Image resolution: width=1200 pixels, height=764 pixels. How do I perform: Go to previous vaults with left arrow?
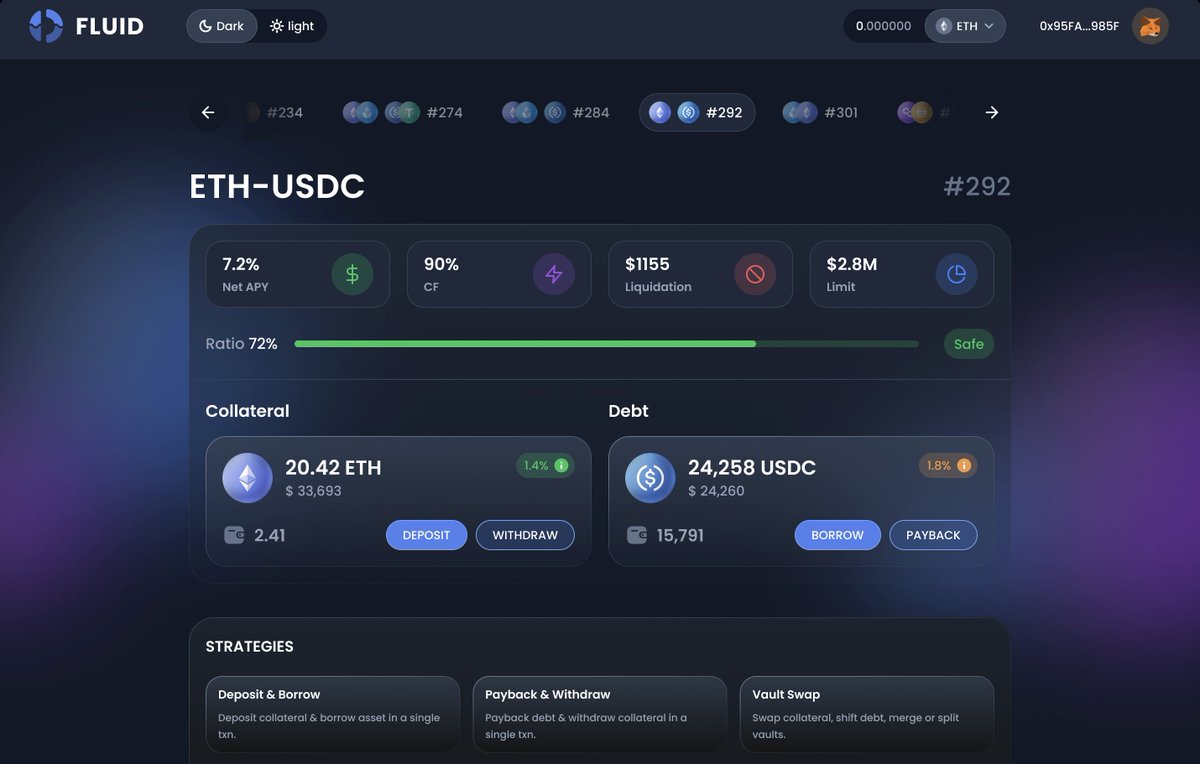coord(208,112)
